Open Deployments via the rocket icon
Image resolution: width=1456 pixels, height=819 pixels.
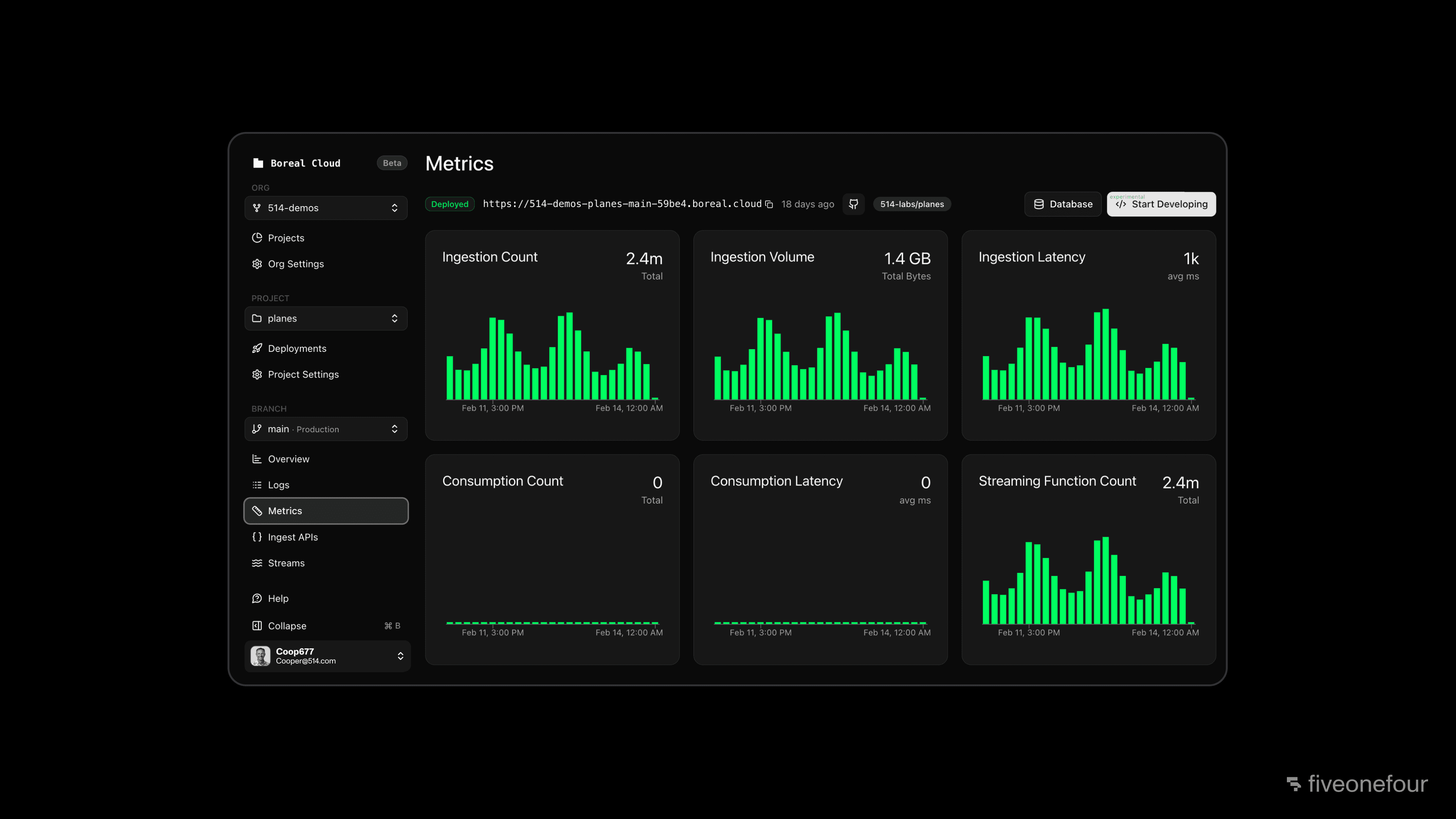tap(257, 348)
